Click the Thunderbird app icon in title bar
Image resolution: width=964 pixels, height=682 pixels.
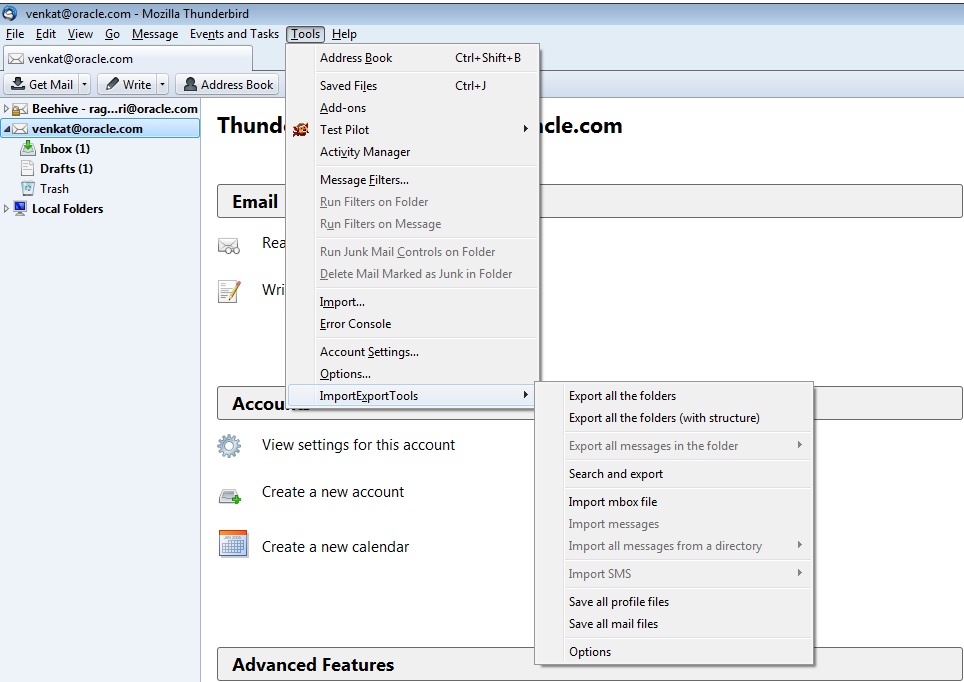click(9, 12)
